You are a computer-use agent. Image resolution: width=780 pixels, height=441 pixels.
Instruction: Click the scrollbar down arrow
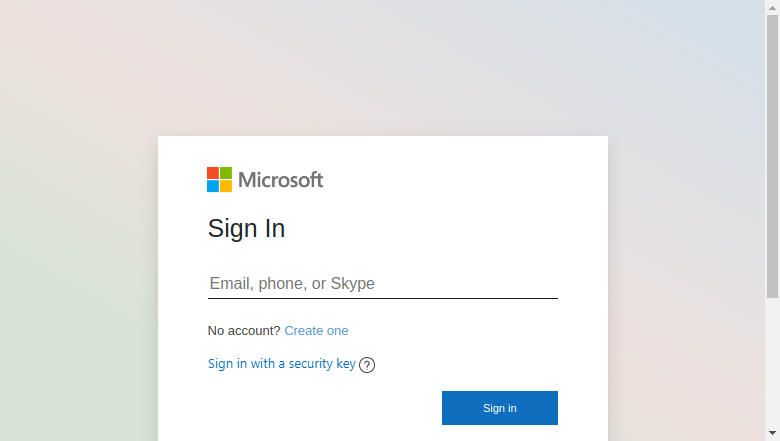772,434
